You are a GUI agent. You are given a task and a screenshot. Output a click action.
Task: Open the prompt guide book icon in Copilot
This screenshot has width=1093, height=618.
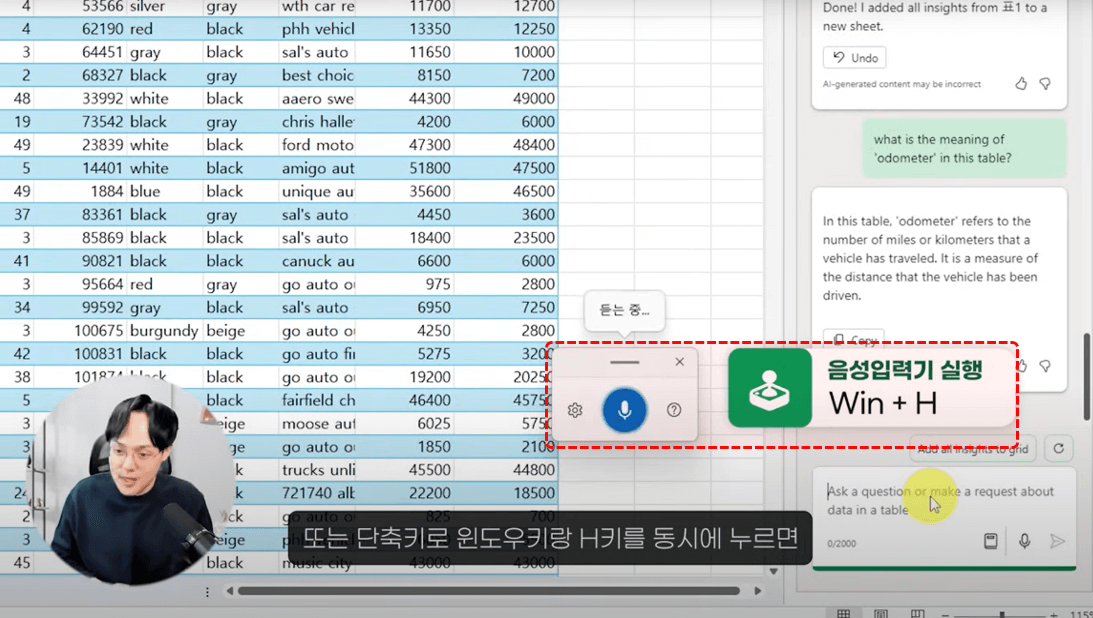click(x=990, y=540)
